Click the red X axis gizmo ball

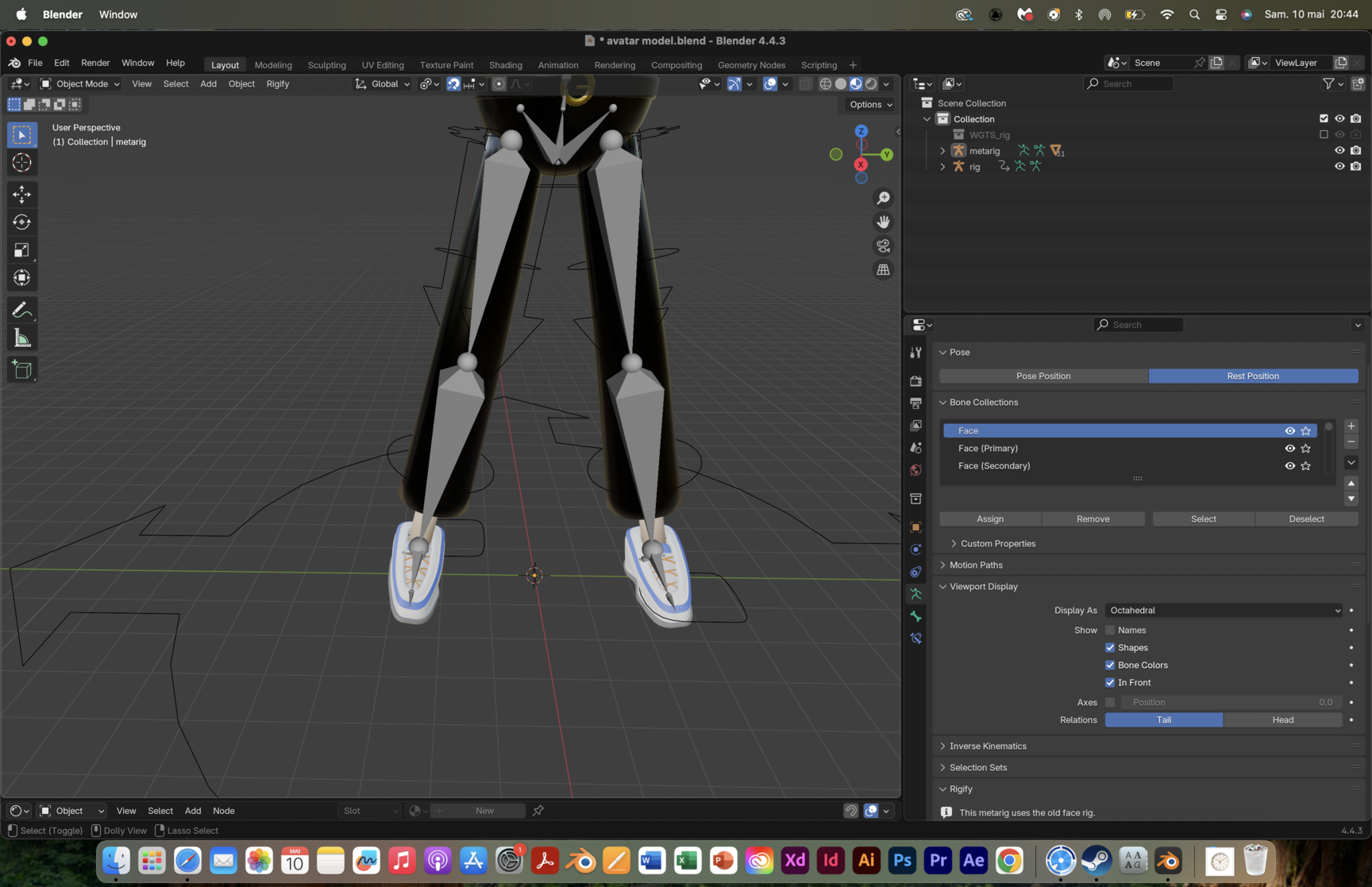[861, 164]
